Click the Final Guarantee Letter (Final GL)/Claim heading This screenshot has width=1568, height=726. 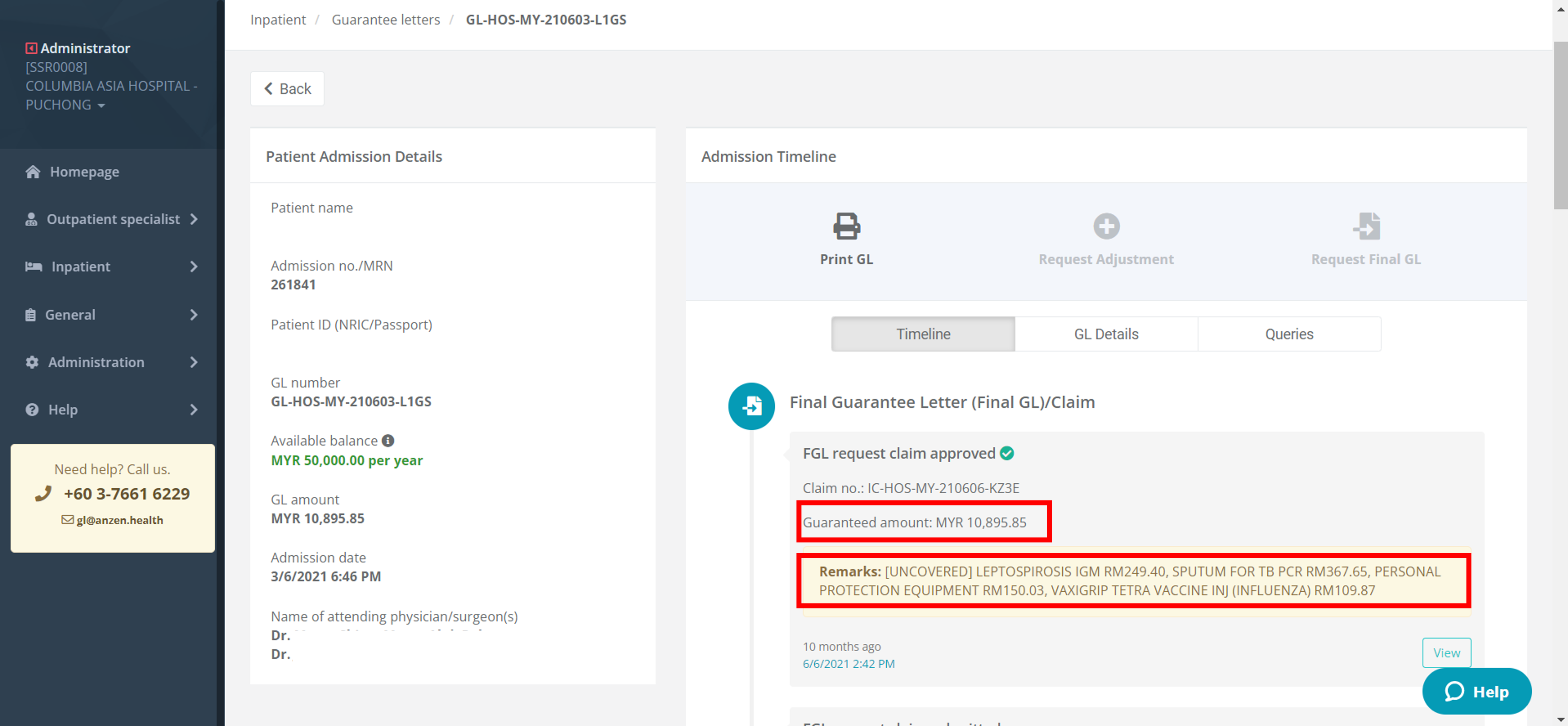(x=942, y=402)
